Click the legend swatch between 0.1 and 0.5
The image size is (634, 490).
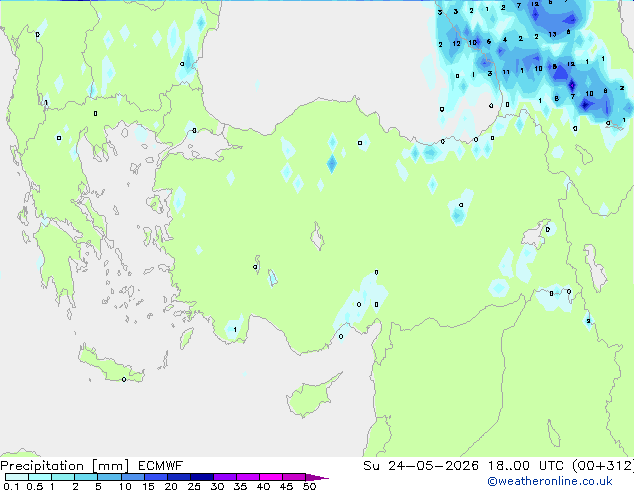pos(17,477)
